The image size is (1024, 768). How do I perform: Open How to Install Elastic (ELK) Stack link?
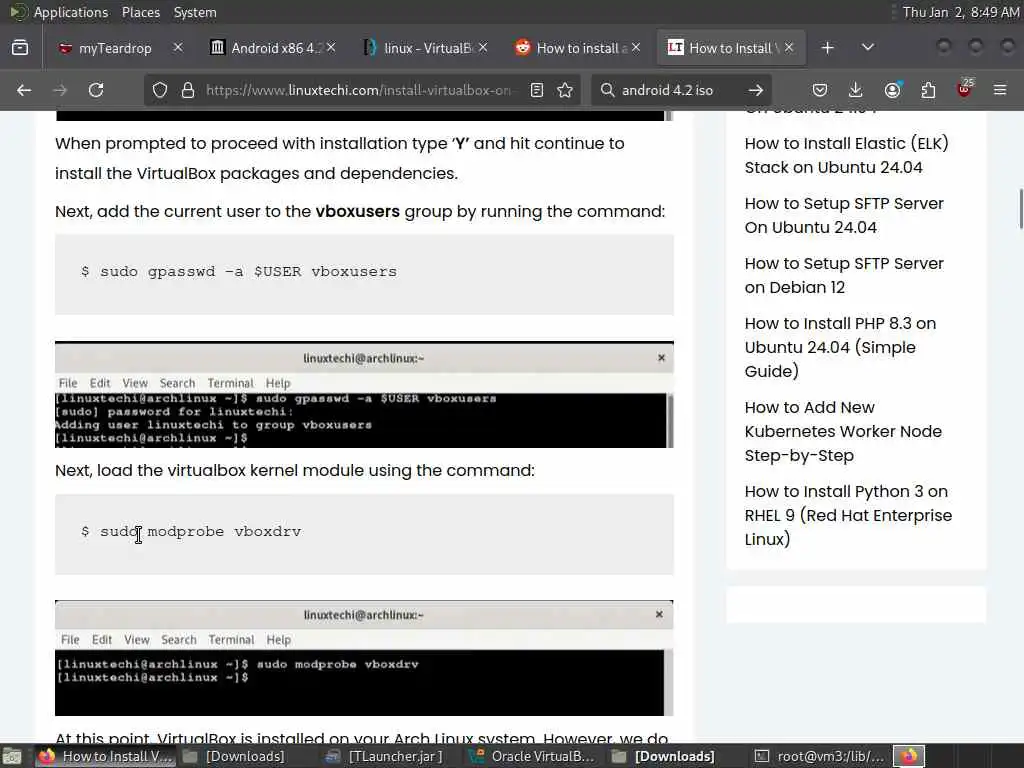[x=846, y=155]
